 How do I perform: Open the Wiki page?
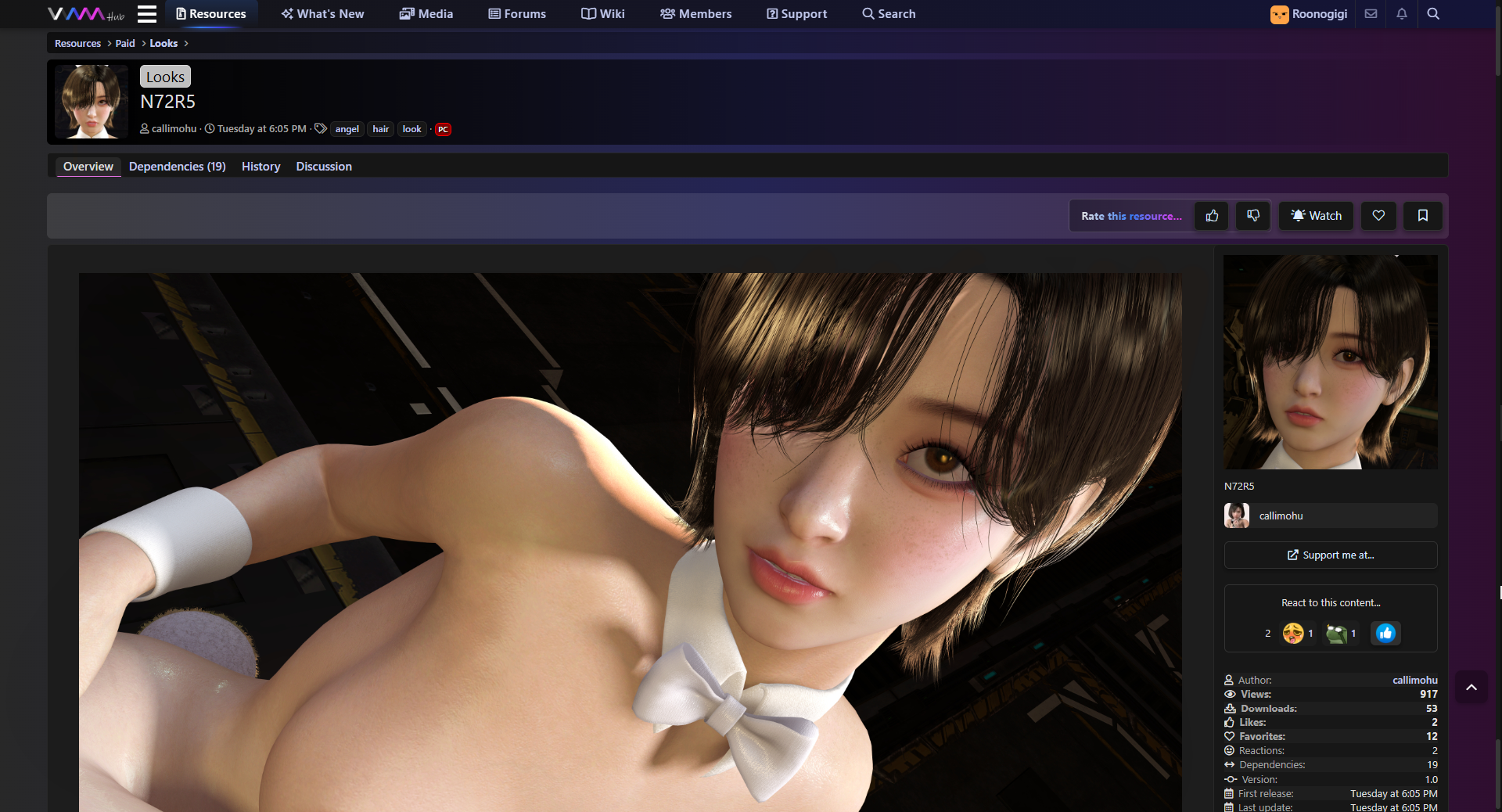pyautogui.click(x=603, y=14)
